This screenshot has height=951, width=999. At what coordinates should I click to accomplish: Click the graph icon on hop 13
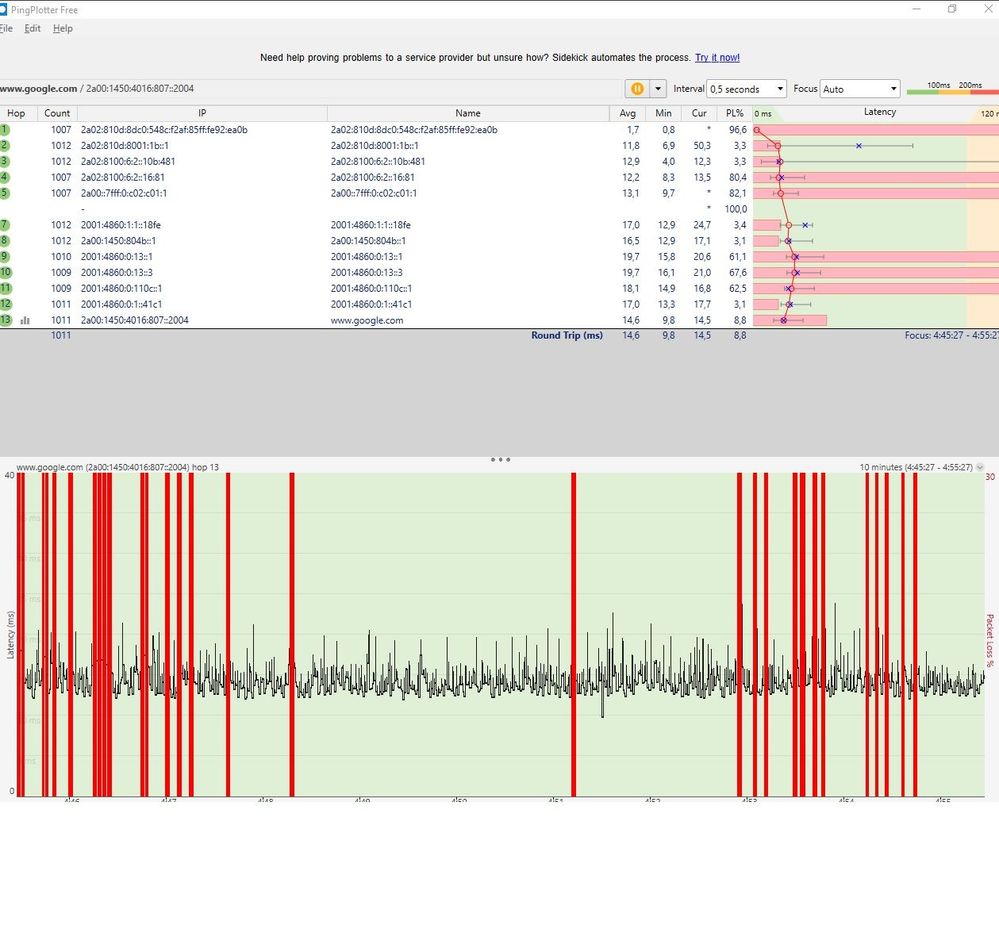point(25,321)
